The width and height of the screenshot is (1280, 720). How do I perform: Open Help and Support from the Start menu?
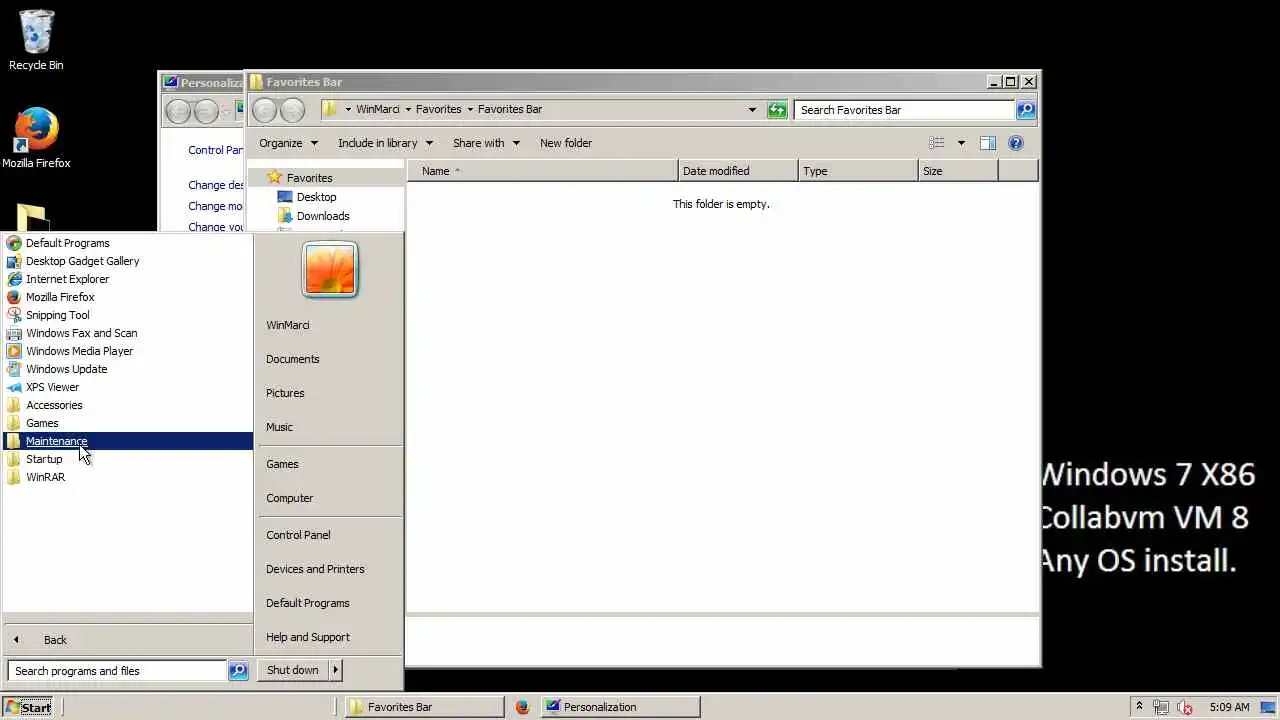pyautogui.click(x=308, y=637)
